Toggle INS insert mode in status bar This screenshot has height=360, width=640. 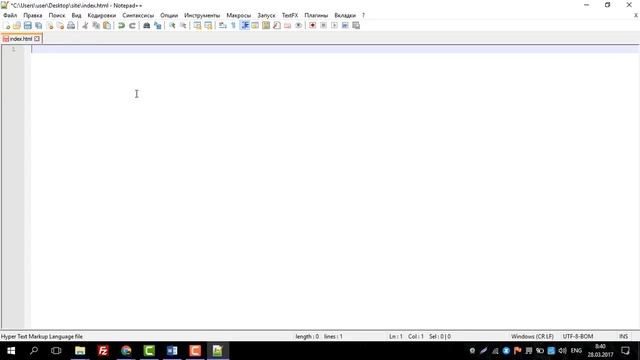coord(623,336)
